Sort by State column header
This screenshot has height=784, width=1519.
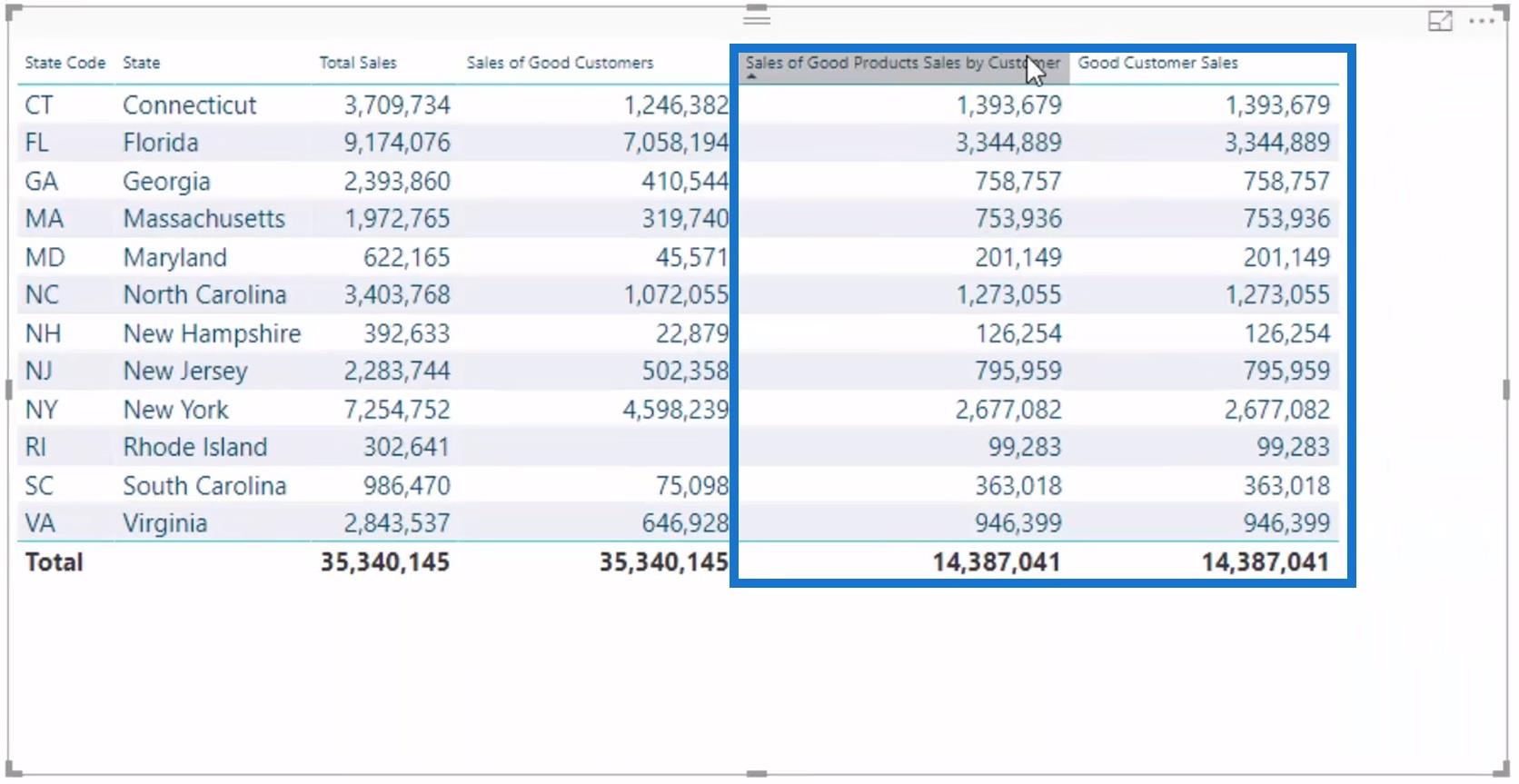tap(142, 63)
